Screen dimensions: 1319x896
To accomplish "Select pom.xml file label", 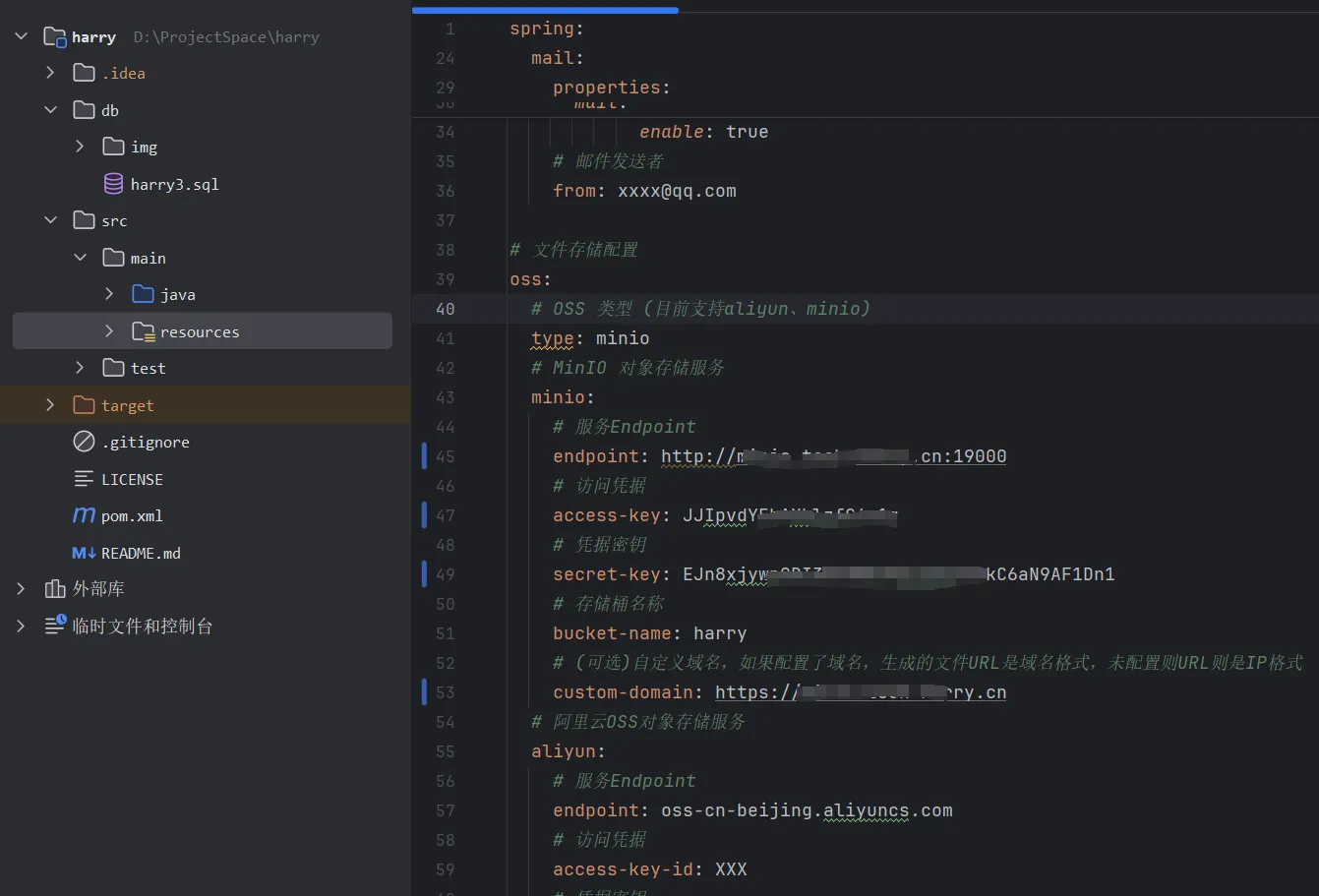I will pyautogui.click(x=132, y=516).
